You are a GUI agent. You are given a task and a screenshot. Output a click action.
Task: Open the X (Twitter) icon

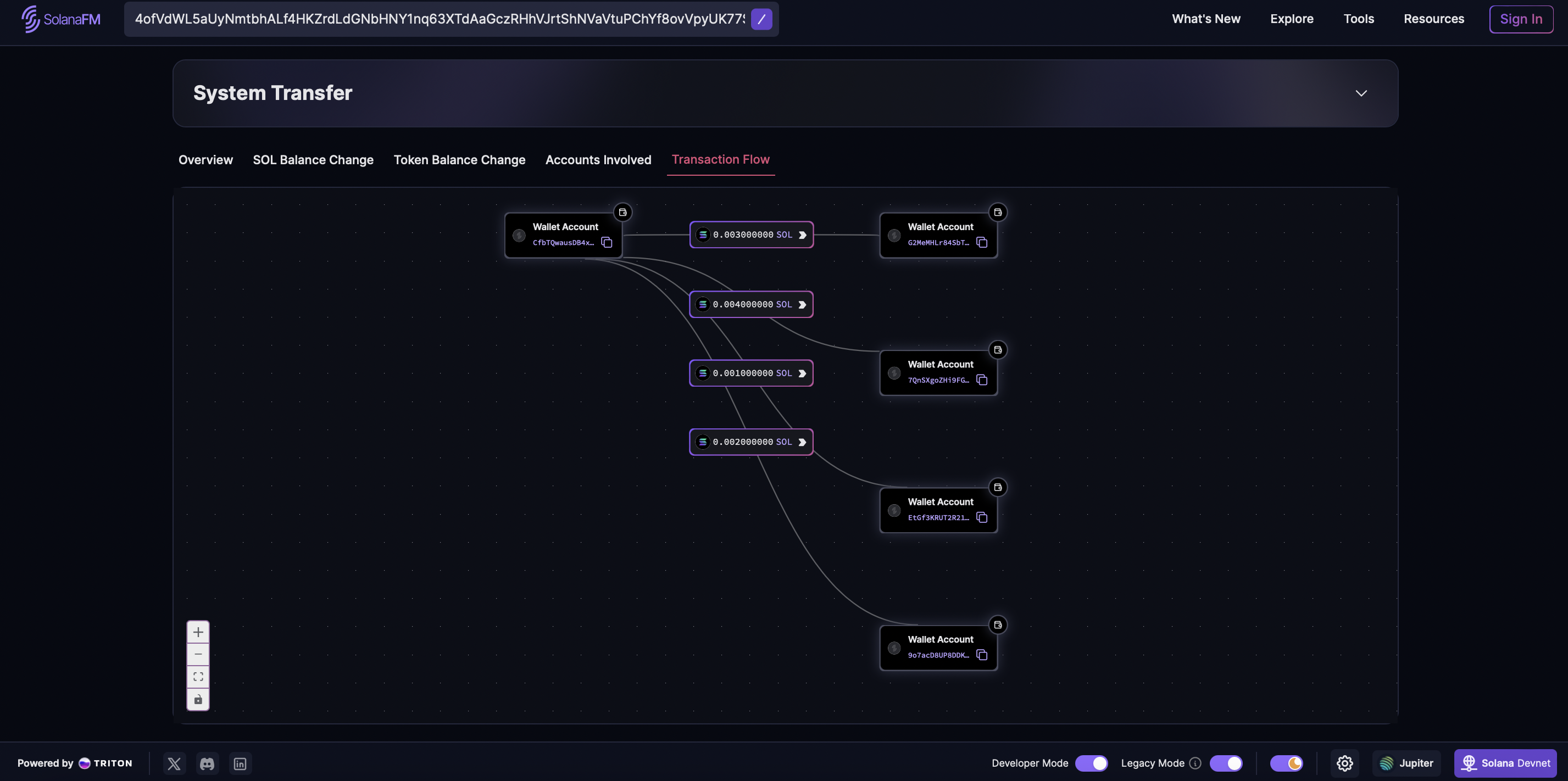coord(174,763)
